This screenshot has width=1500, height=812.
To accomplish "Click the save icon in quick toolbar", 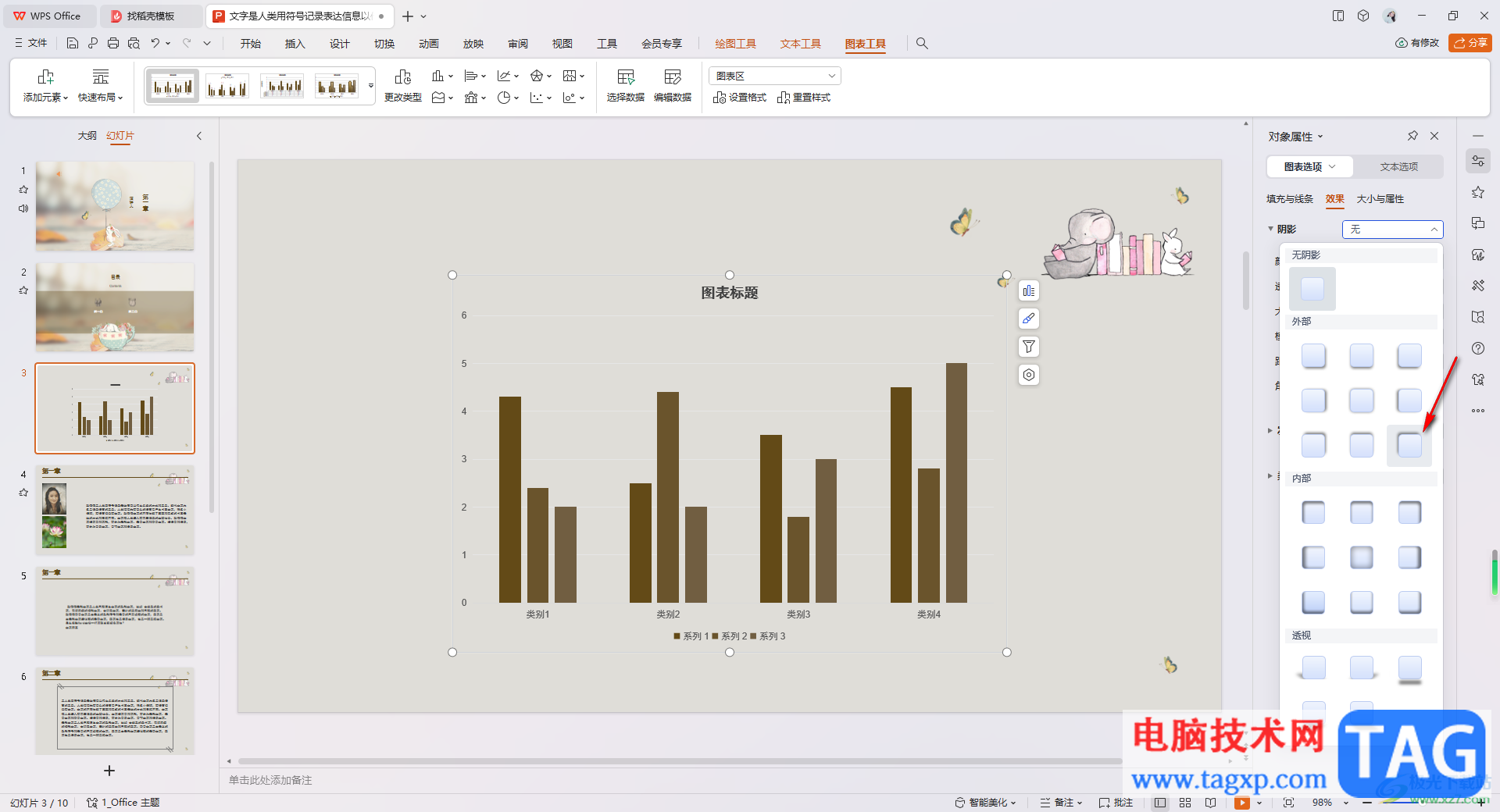I will [x=73, y=43].
